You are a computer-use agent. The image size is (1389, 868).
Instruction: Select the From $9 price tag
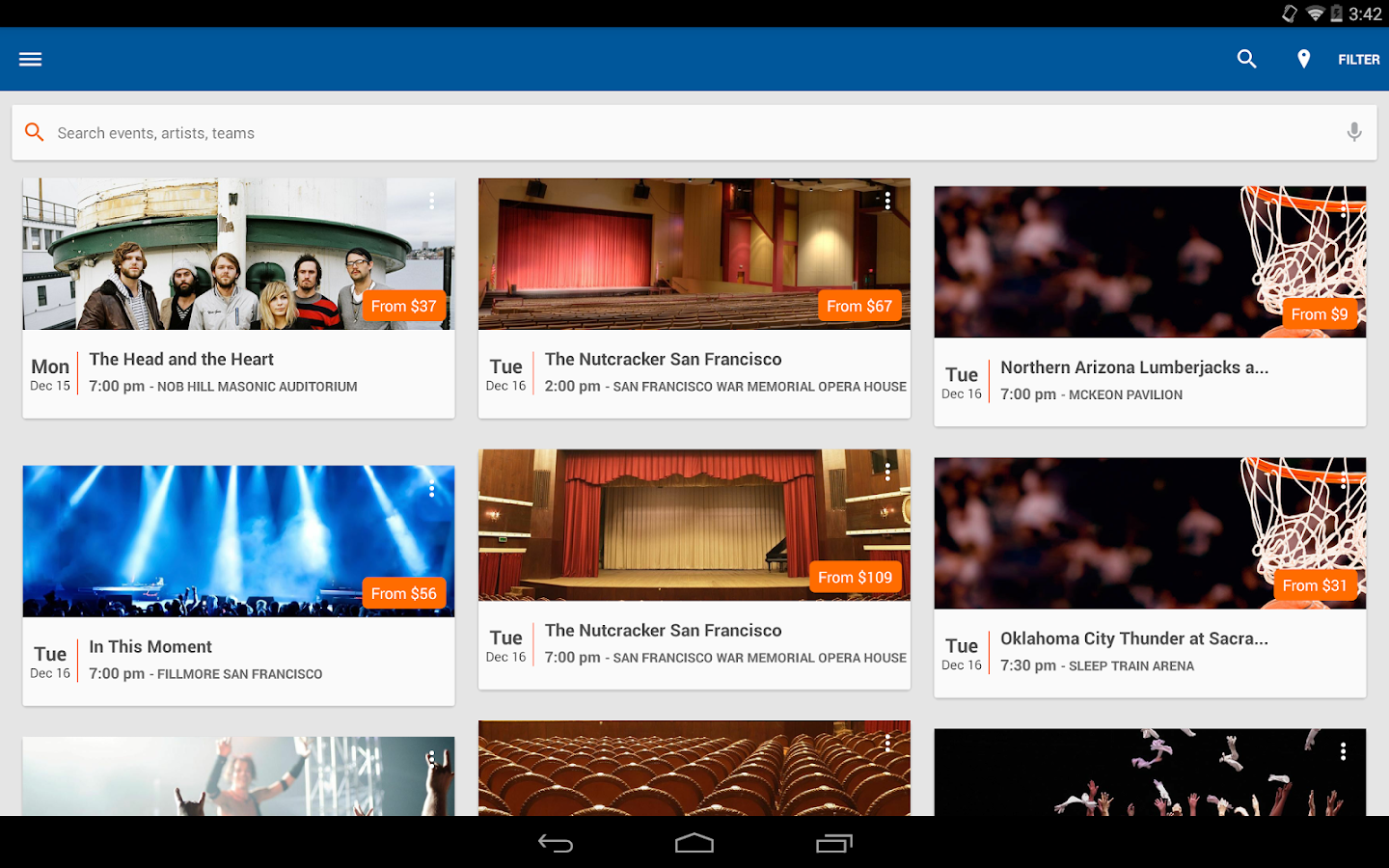point(1319,314)
